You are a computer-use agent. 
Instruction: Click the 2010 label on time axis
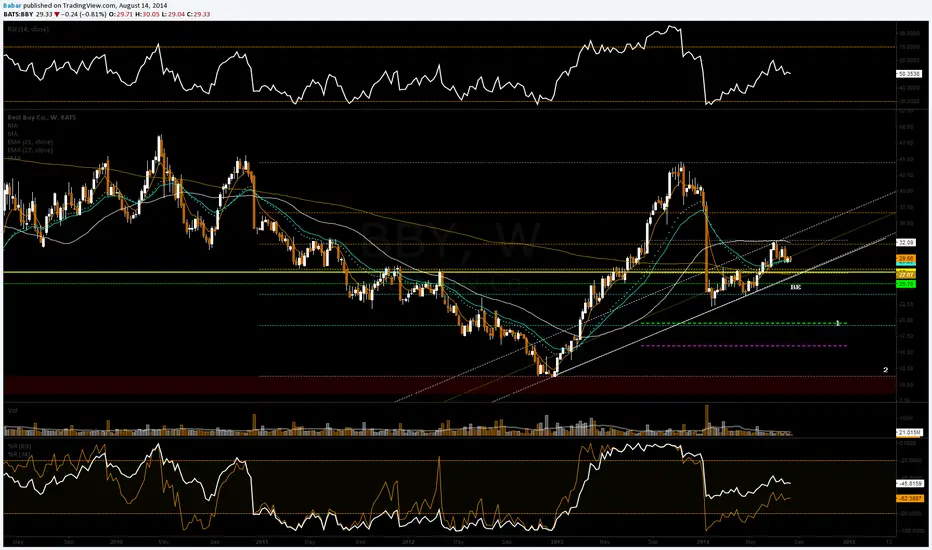click(116, 542)
